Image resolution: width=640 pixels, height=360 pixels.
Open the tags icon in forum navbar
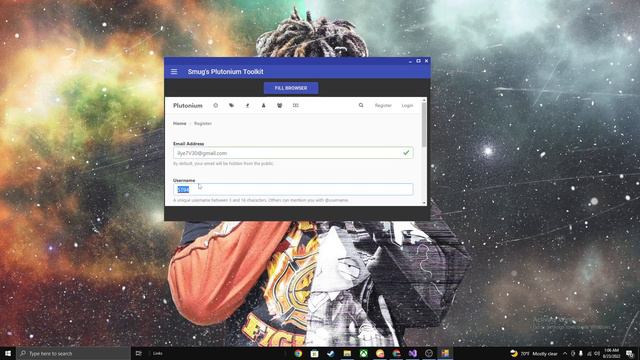(231, 105)
